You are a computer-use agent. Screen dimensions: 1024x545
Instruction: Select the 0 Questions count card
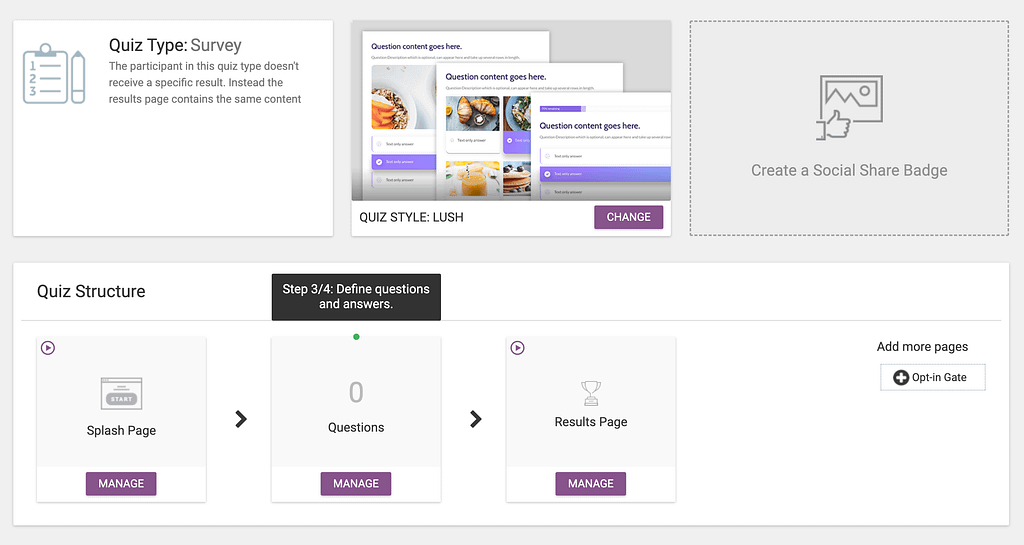pos(356,403)
